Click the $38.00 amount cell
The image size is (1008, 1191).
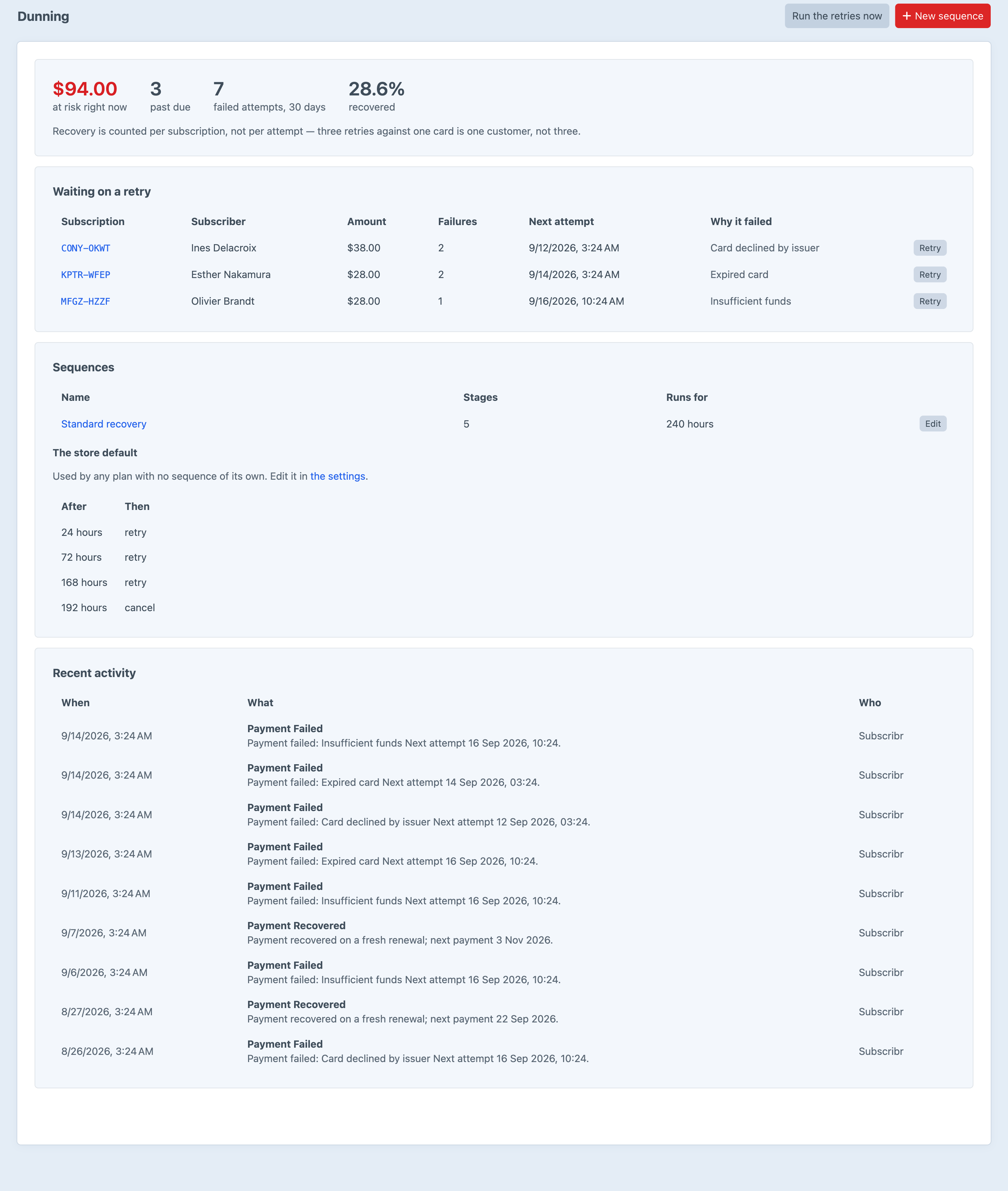tap(364, 248)
